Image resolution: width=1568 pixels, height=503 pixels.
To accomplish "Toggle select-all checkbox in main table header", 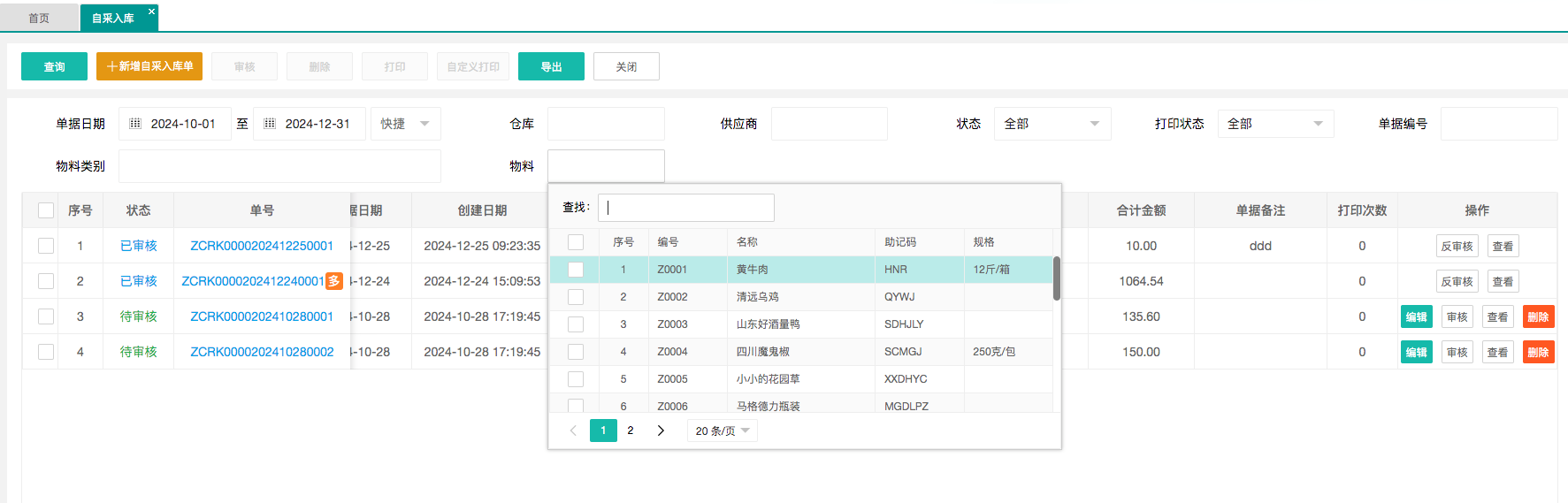I will click(x=46, y=210).
